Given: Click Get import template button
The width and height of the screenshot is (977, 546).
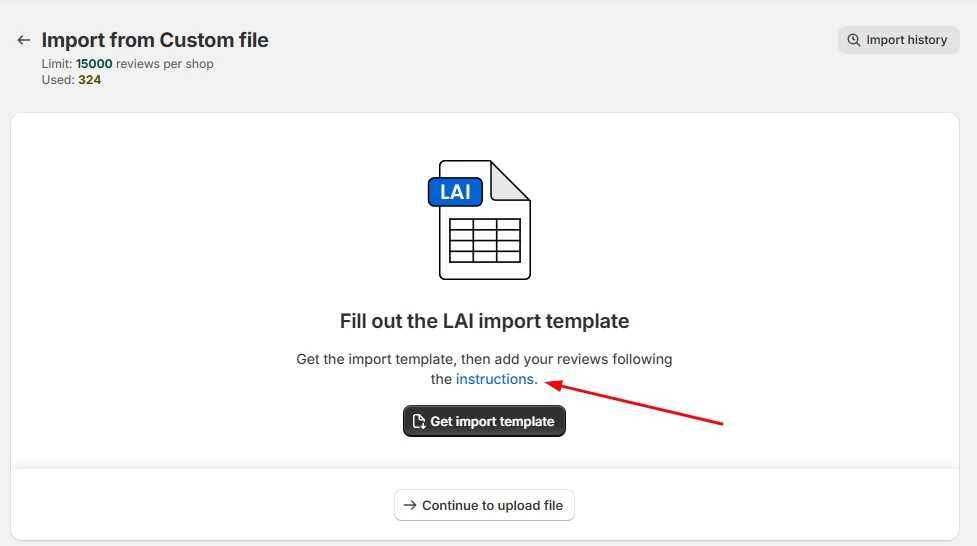Looking at the screenshot, I should (x=484, y=421).
